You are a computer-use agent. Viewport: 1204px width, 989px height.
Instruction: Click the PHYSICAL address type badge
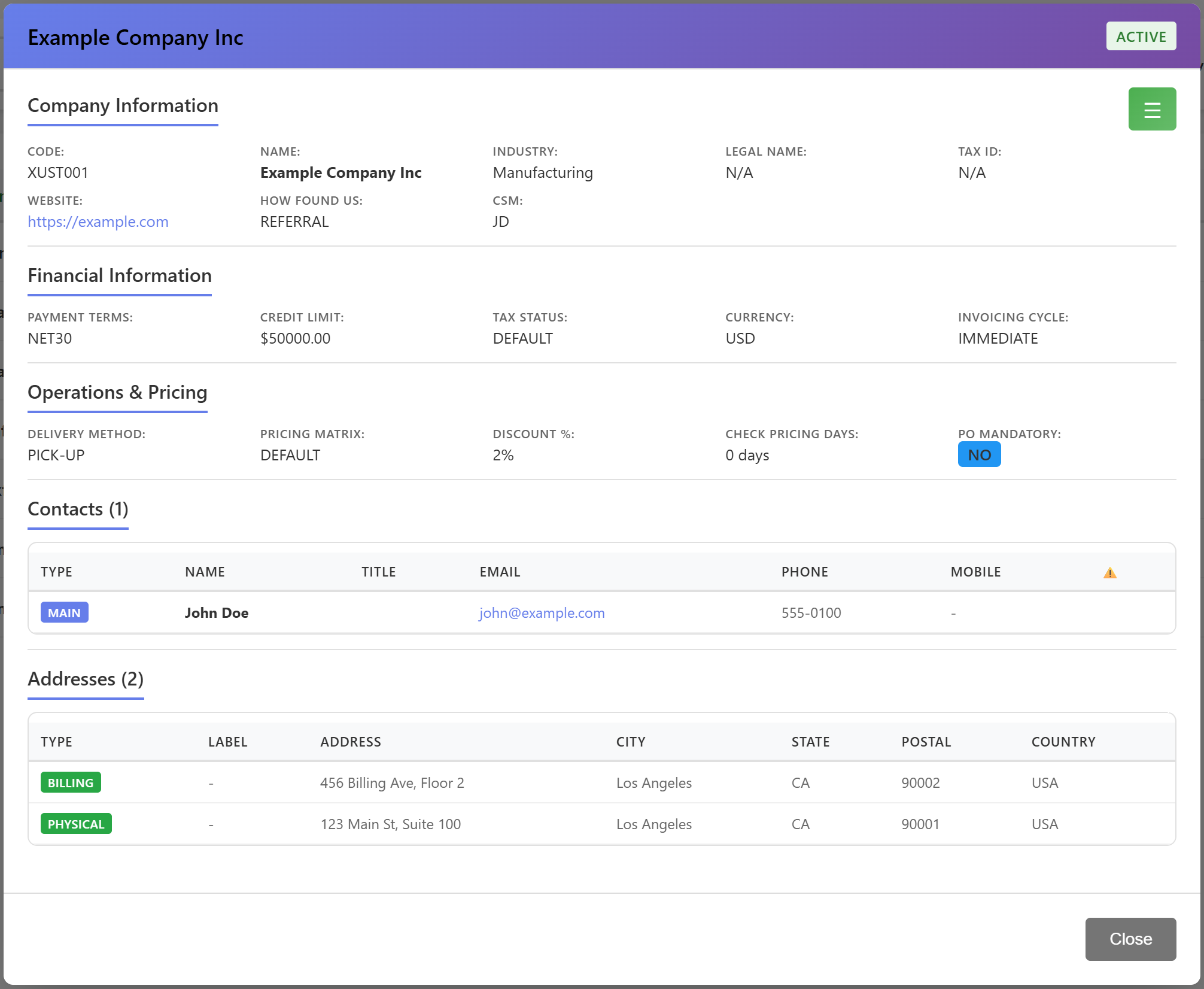(x=76, y=824)
